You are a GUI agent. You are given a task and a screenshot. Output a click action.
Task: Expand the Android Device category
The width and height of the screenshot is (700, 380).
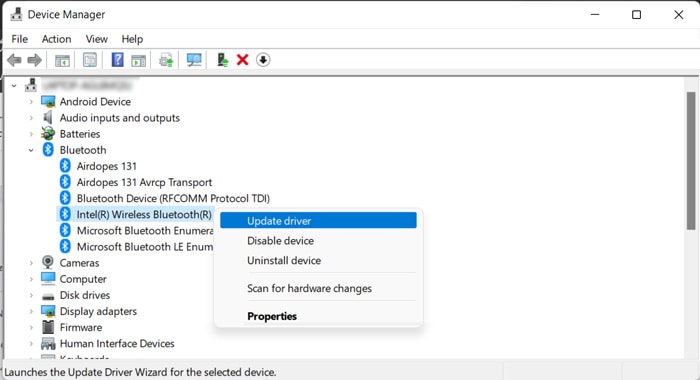pos(31,102)
